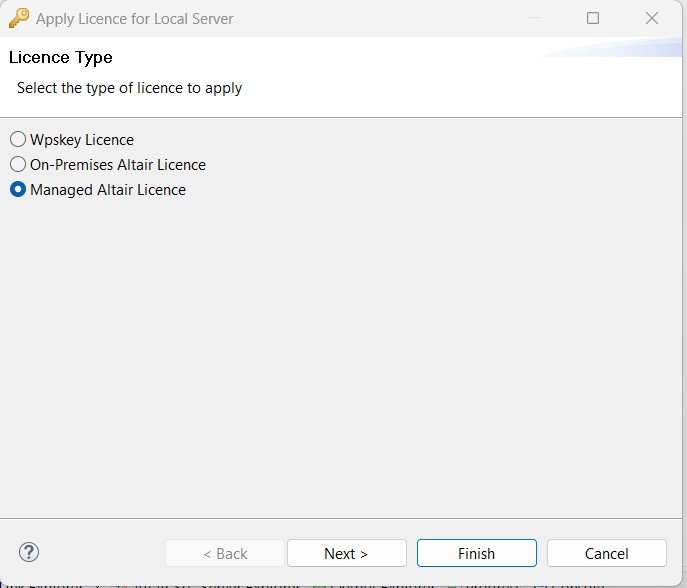The width and height of the screenshot is (687, 588).
Task: Select the Managed Altair Licence radio button
Action: [x=18, y=190]
